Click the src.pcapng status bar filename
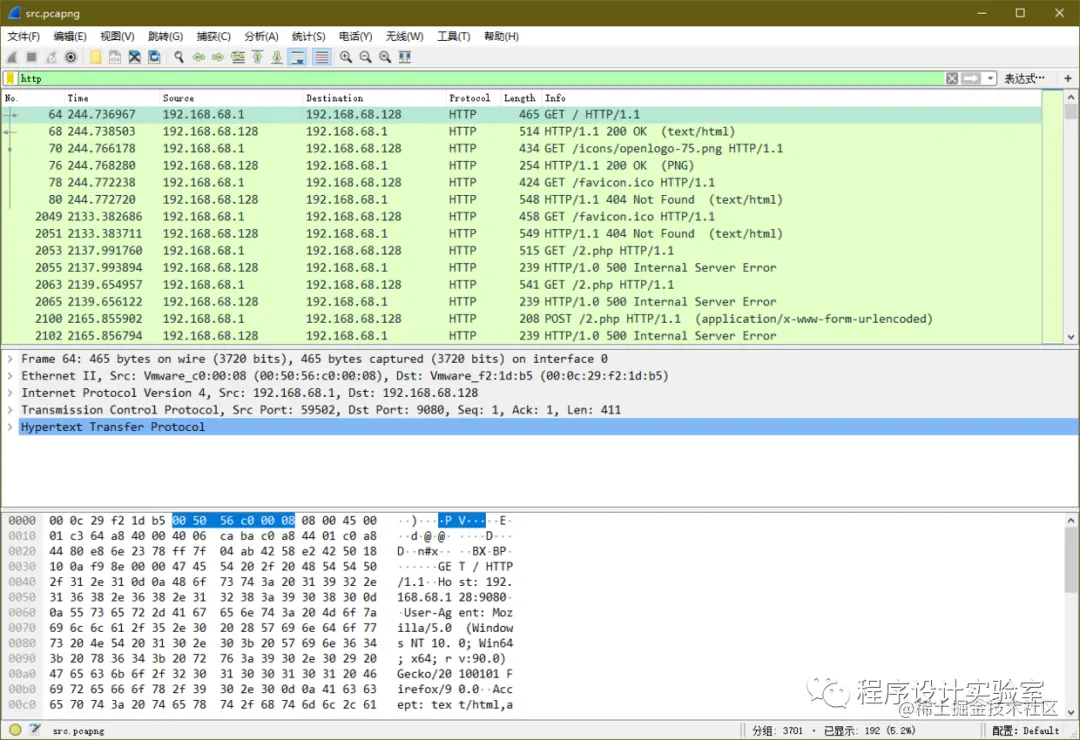 point(79,730)
